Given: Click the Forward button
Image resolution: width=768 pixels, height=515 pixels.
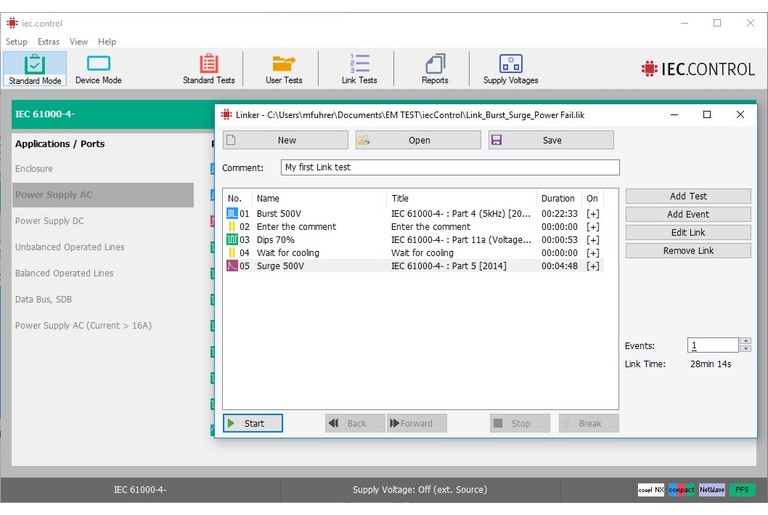Looking at the screenshot, I should pyautogui.click(x=417, y=423).
